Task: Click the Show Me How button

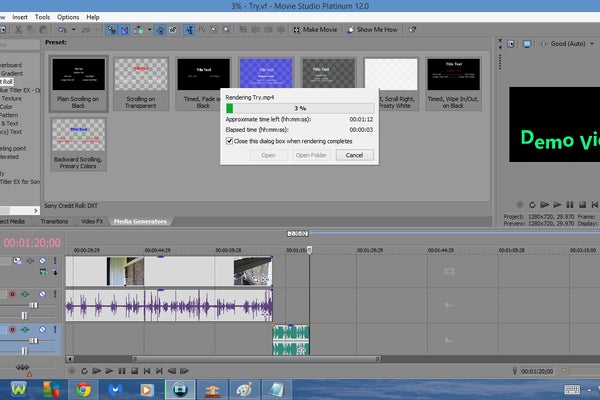Action: [x=372, y=29]
